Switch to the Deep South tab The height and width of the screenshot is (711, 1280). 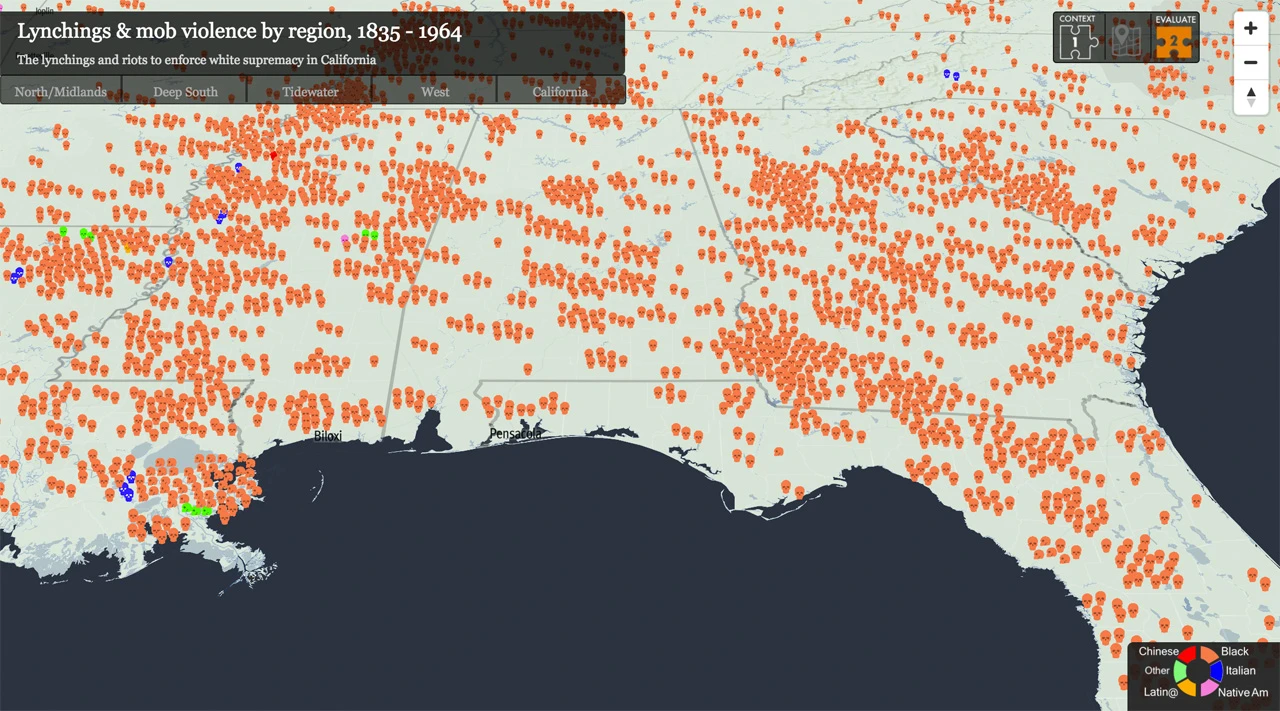(x=185, y=91)
